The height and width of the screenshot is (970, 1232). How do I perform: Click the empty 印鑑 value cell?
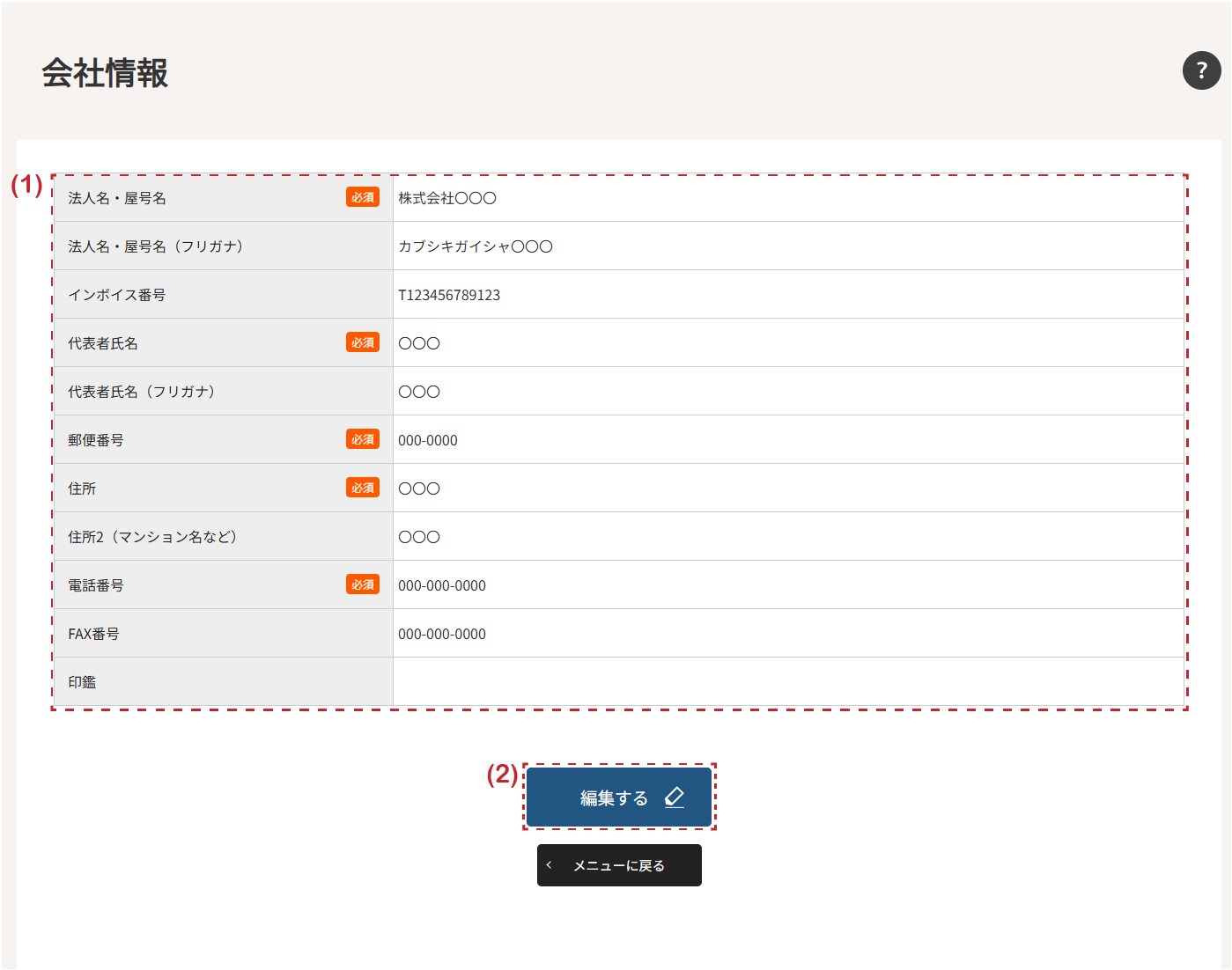coord(787,681)
